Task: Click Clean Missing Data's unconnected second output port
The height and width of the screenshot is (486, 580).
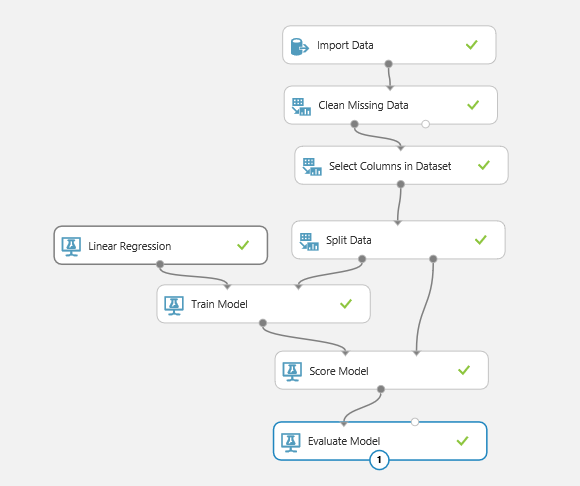Action: tap(425, 124)
